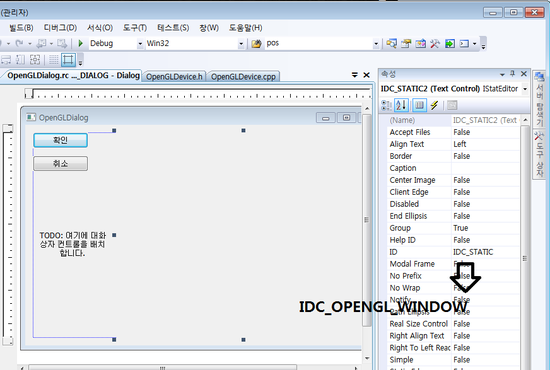The width and height of the screenshot is (550, 370).
Task: Open 창(W) menu
Action: [x=209, y=28]
